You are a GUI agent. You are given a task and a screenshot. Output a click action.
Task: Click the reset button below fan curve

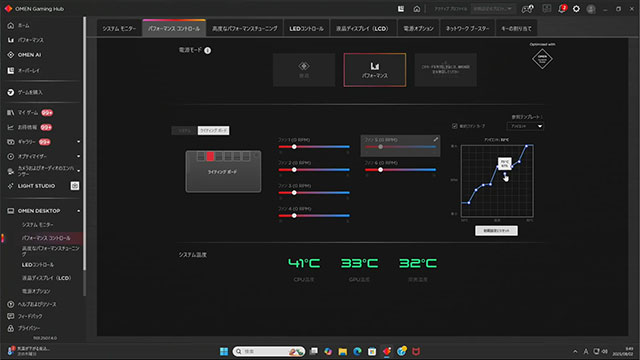click(496, 231)
